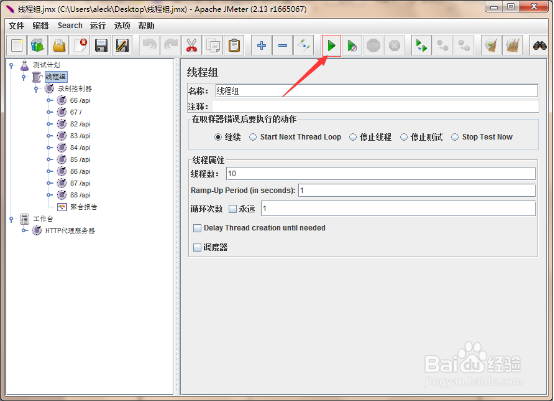
Task: Select the 测试计划 tree item
Action: coord(46,65)
